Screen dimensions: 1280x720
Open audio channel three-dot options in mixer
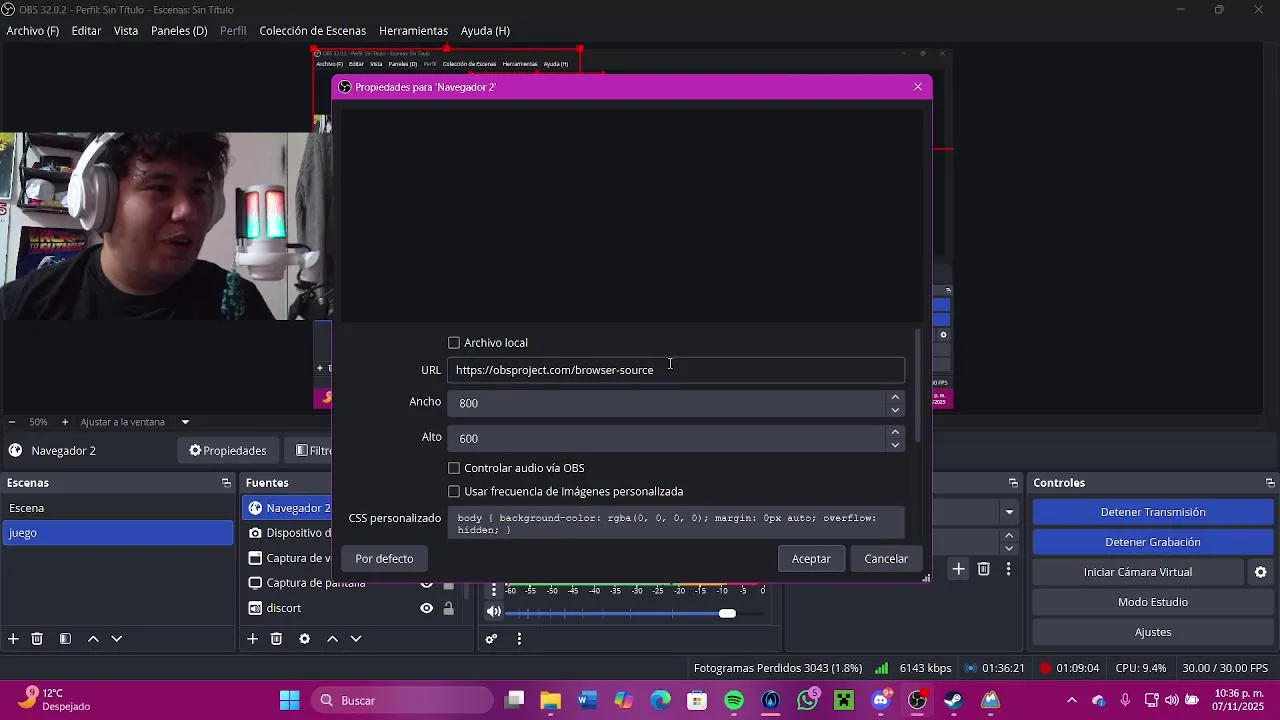(x=493, y=591)
